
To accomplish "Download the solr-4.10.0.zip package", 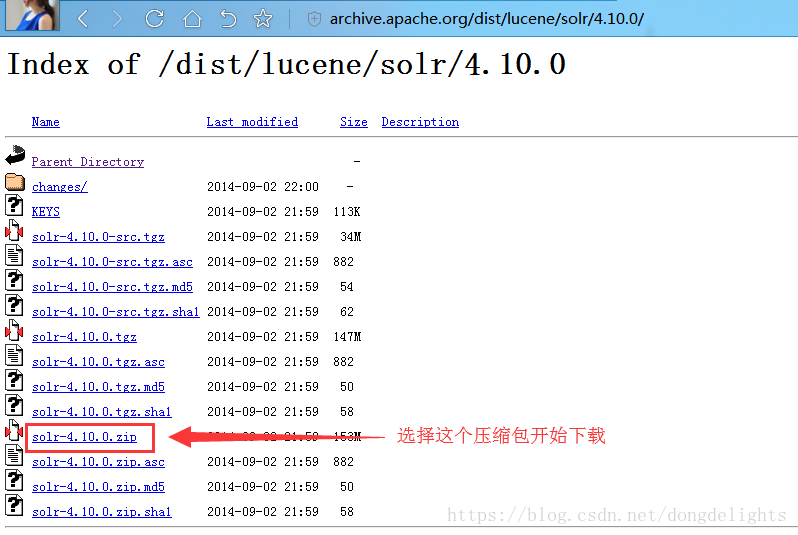I will coord(84,437).
